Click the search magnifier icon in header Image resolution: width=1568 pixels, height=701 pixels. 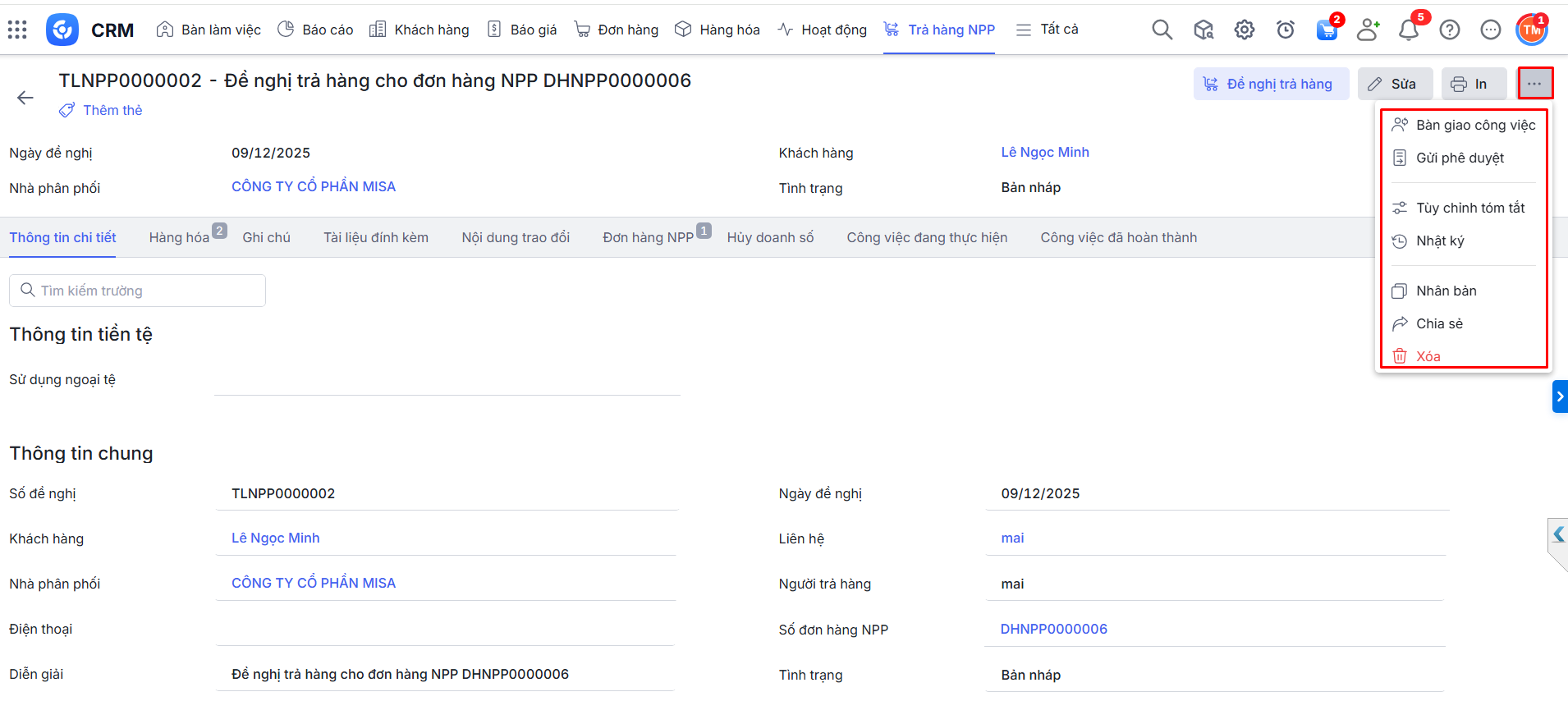[1162, 30]
